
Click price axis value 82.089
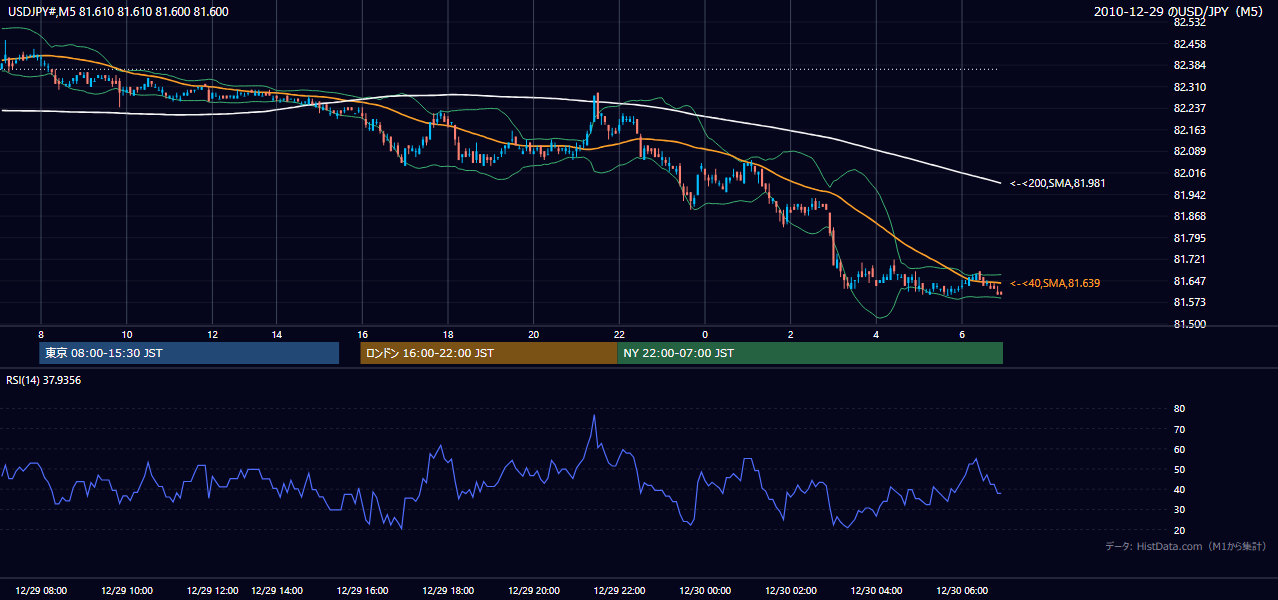1191,151
